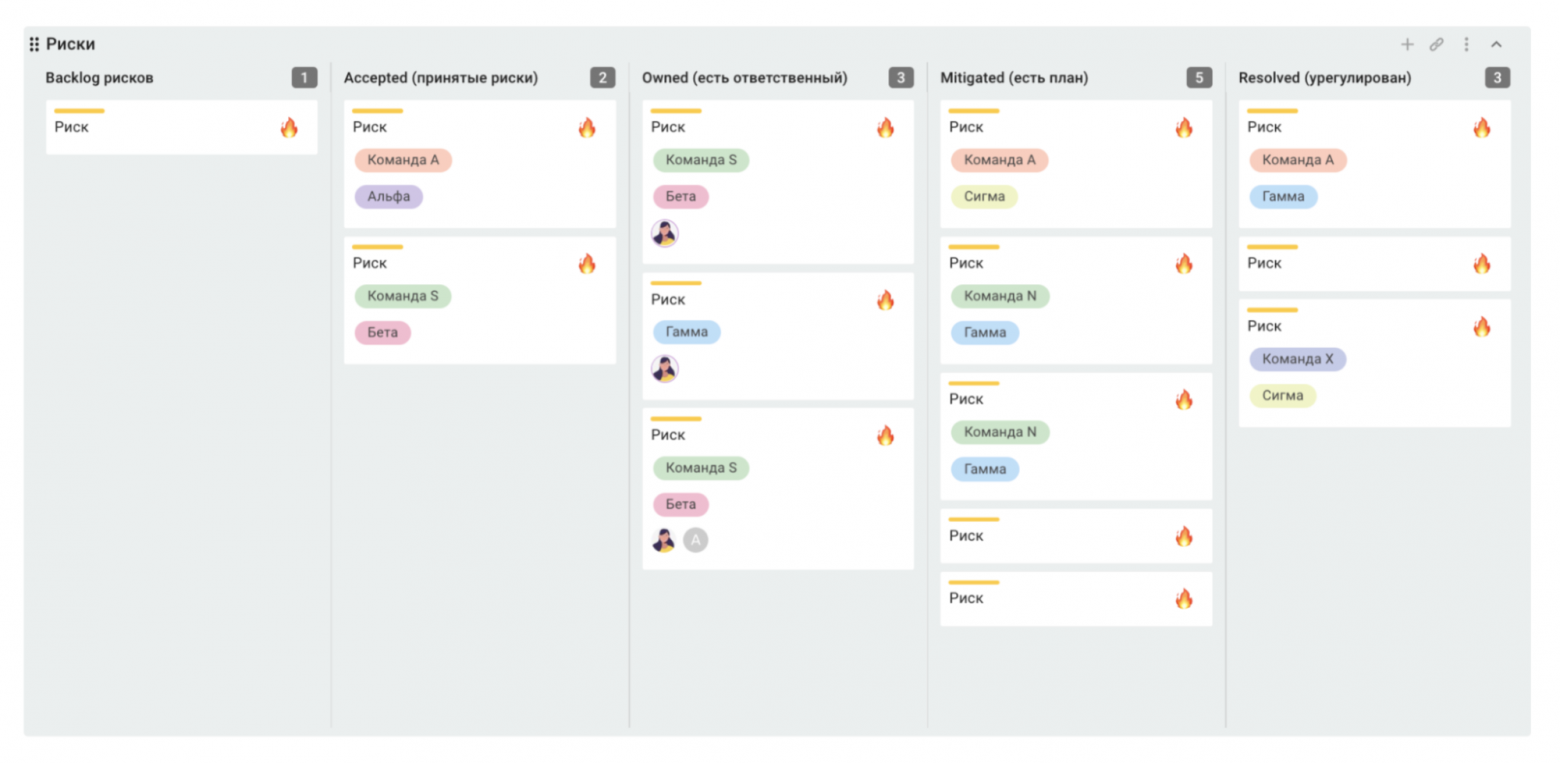Select the Команда A tag in Resolved column
The height and width of the screenshot is (764, 1560).
[1298, 160]
